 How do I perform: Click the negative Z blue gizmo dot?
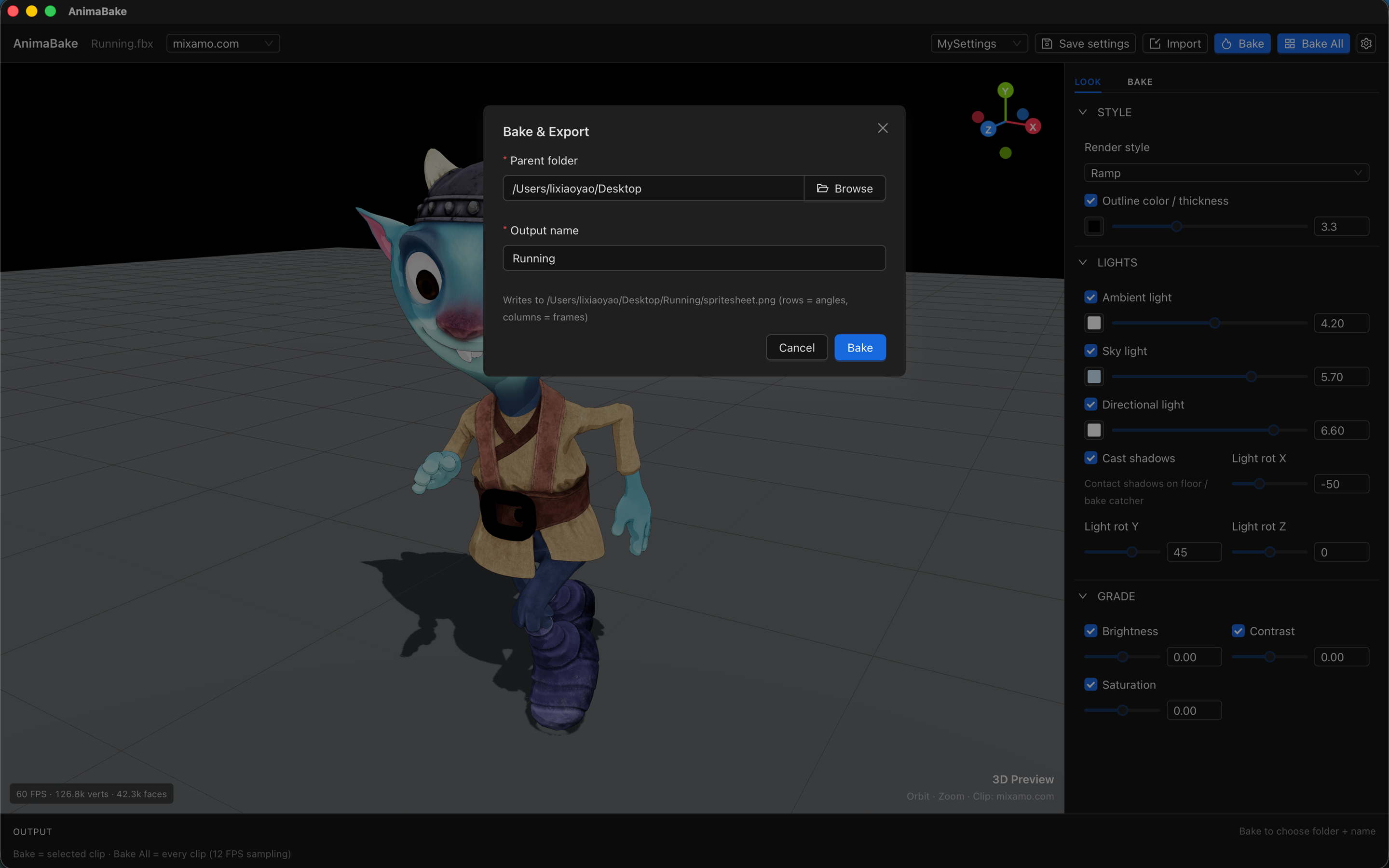coord(1022,114)
